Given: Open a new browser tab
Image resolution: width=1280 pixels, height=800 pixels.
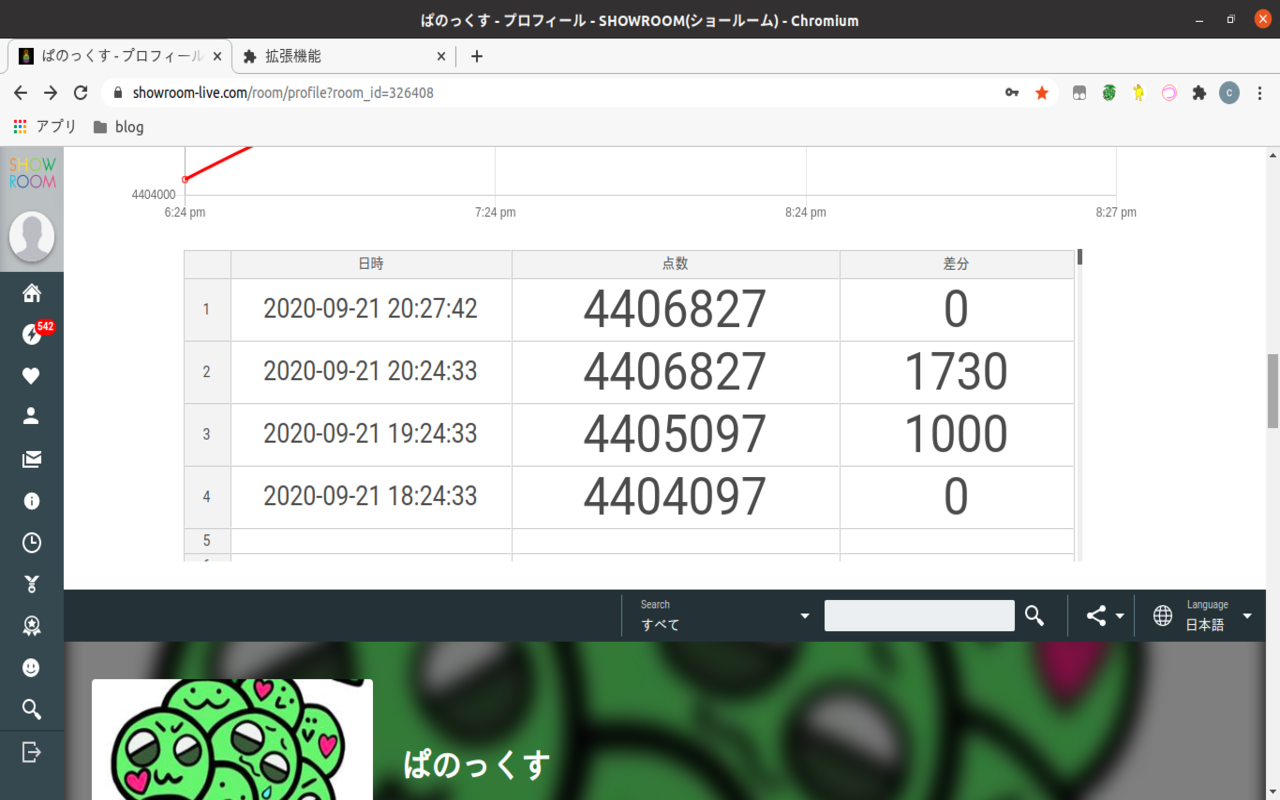Looking at the screenshot, I should click(477, 56).
